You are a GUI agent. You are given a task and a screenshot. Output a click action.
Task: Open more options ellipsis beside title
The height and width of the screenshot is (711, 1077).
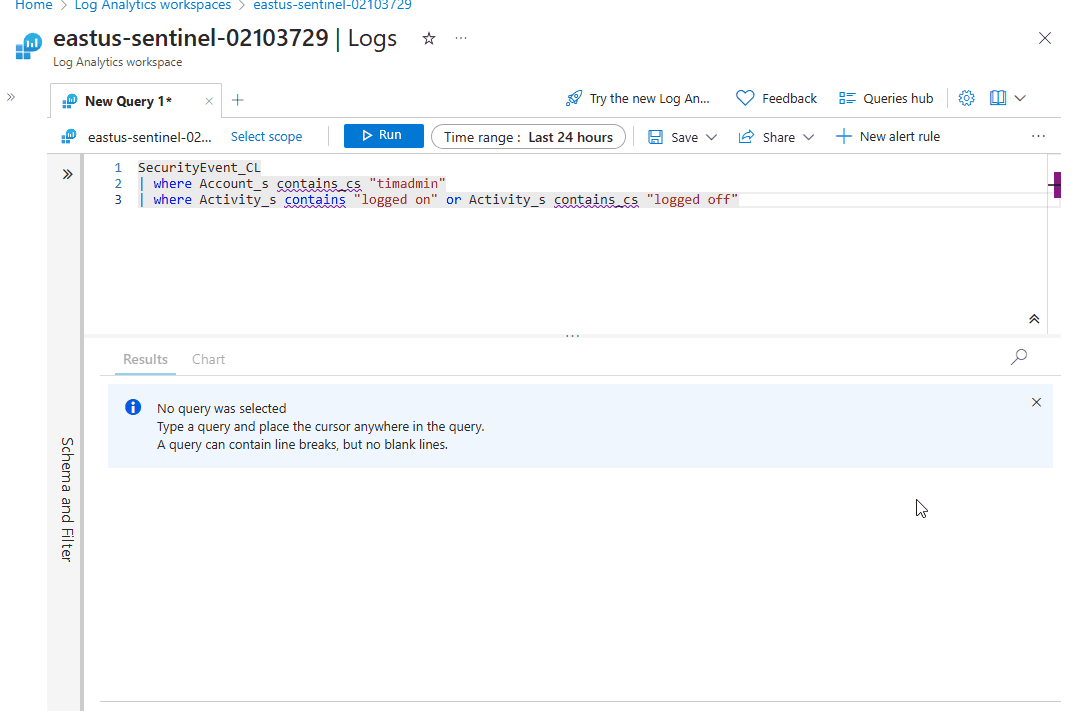click(x=461, y=38)
